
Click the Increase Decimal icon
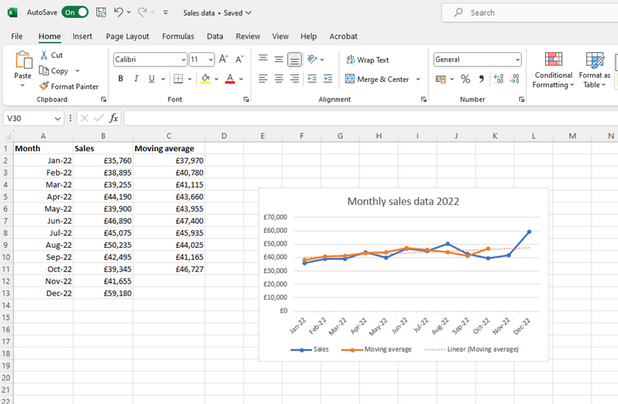(499, 79)
